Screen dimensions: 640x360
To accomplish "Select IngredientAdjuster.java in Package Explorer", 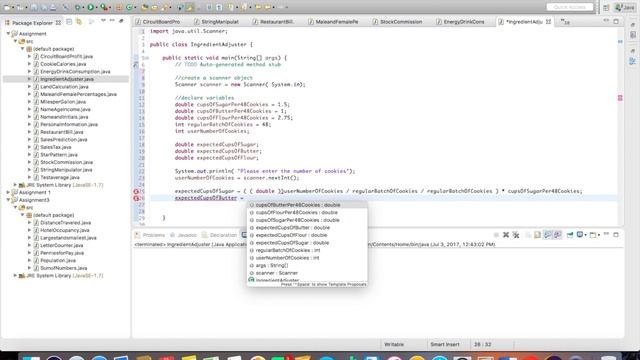I will click(67, 79).
